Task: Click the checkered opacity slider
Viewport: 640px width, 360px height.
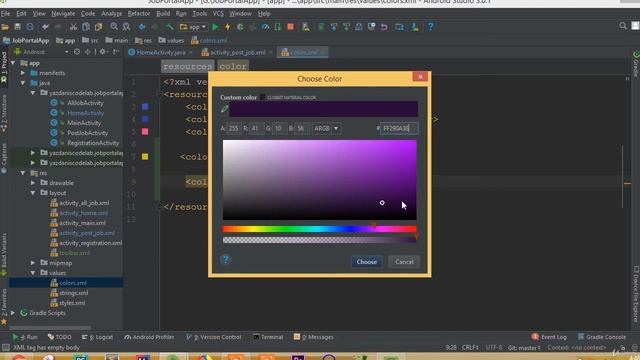Action: [320, 240]
